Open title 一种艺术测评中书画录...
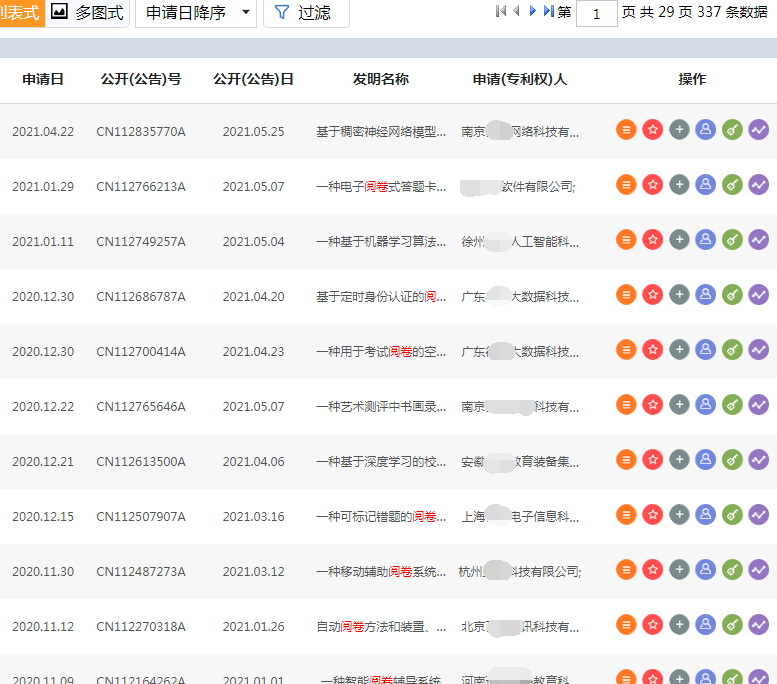Viewport: 777px width, 684px height. point(381,407)
